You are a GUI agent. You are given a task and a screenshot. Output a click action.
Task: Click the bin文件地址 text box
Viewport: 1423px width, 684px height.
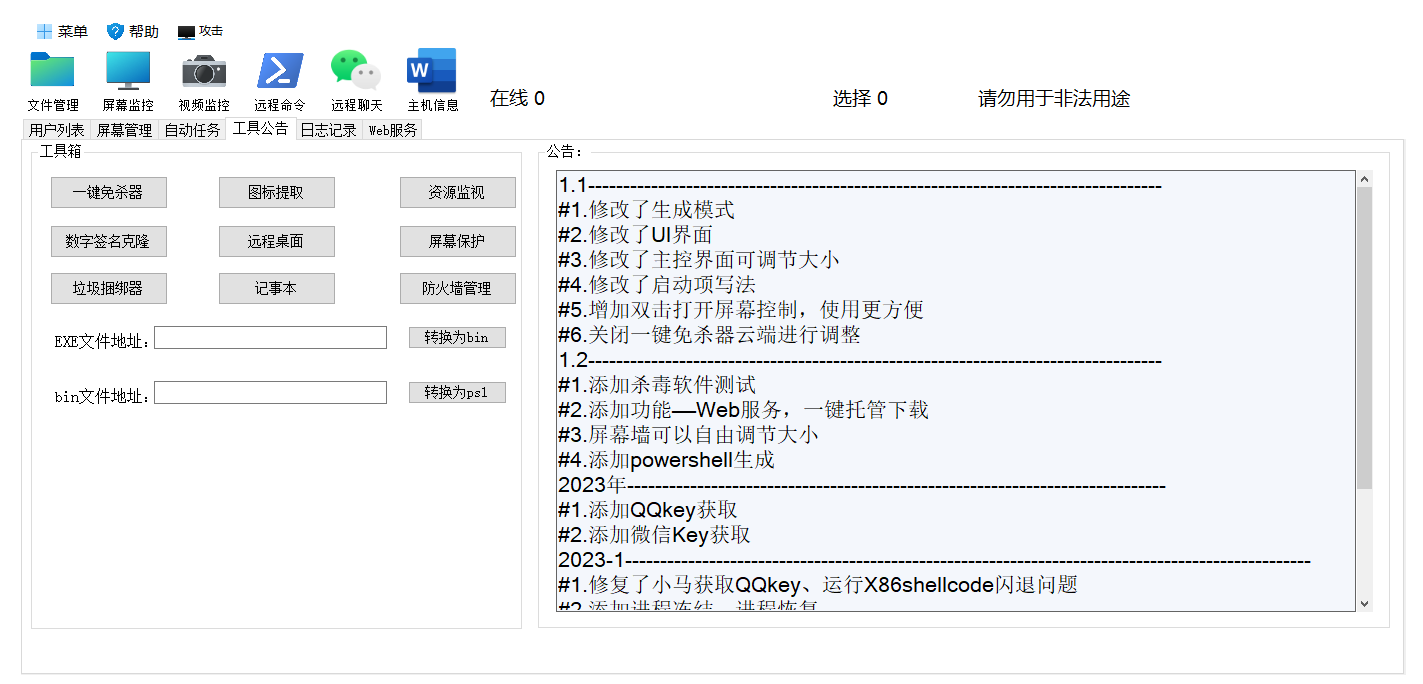coord(270,393)
